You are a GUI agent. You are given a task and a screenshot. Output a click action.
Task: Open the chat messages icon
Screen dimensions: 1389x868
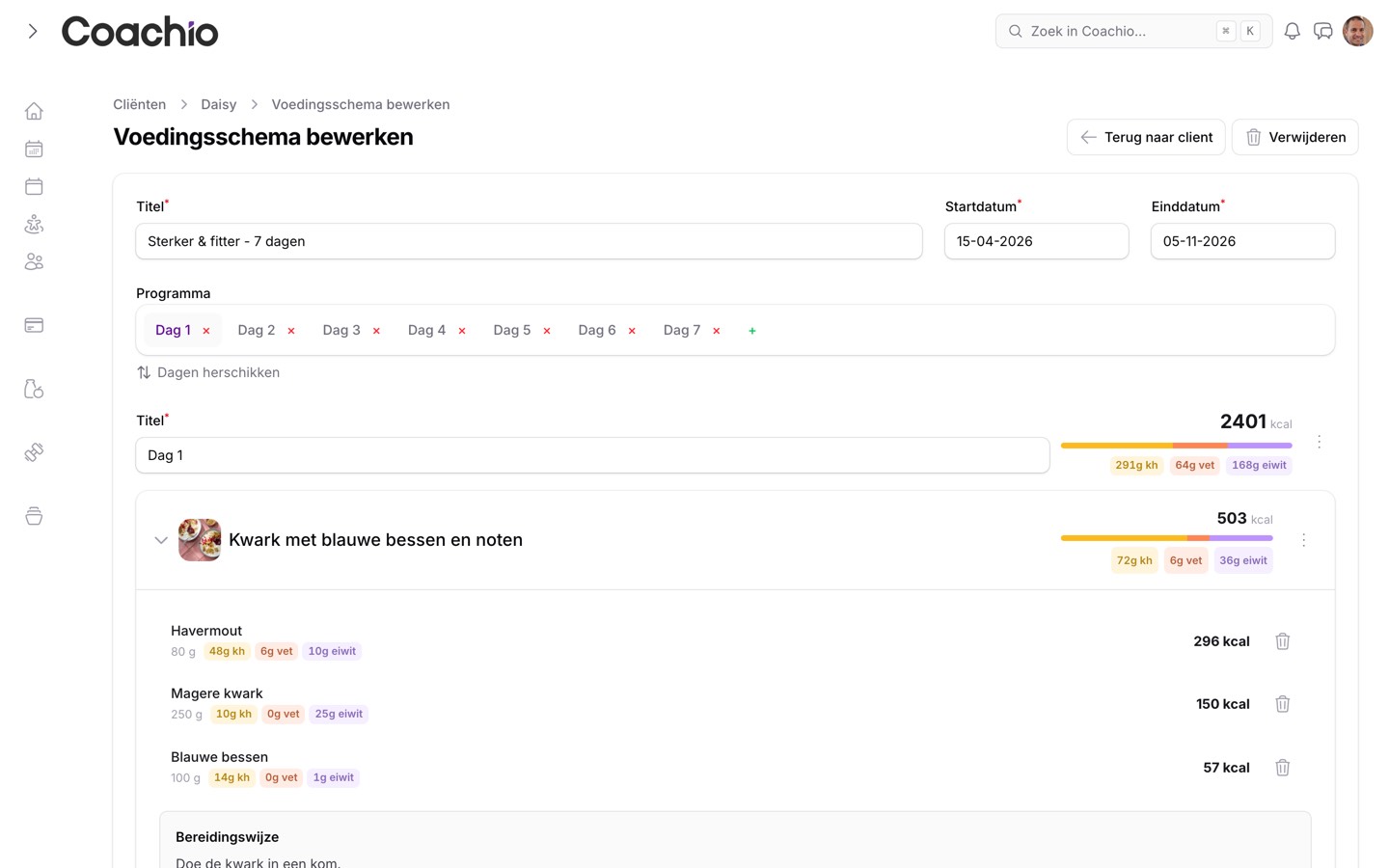[1323, 31]
